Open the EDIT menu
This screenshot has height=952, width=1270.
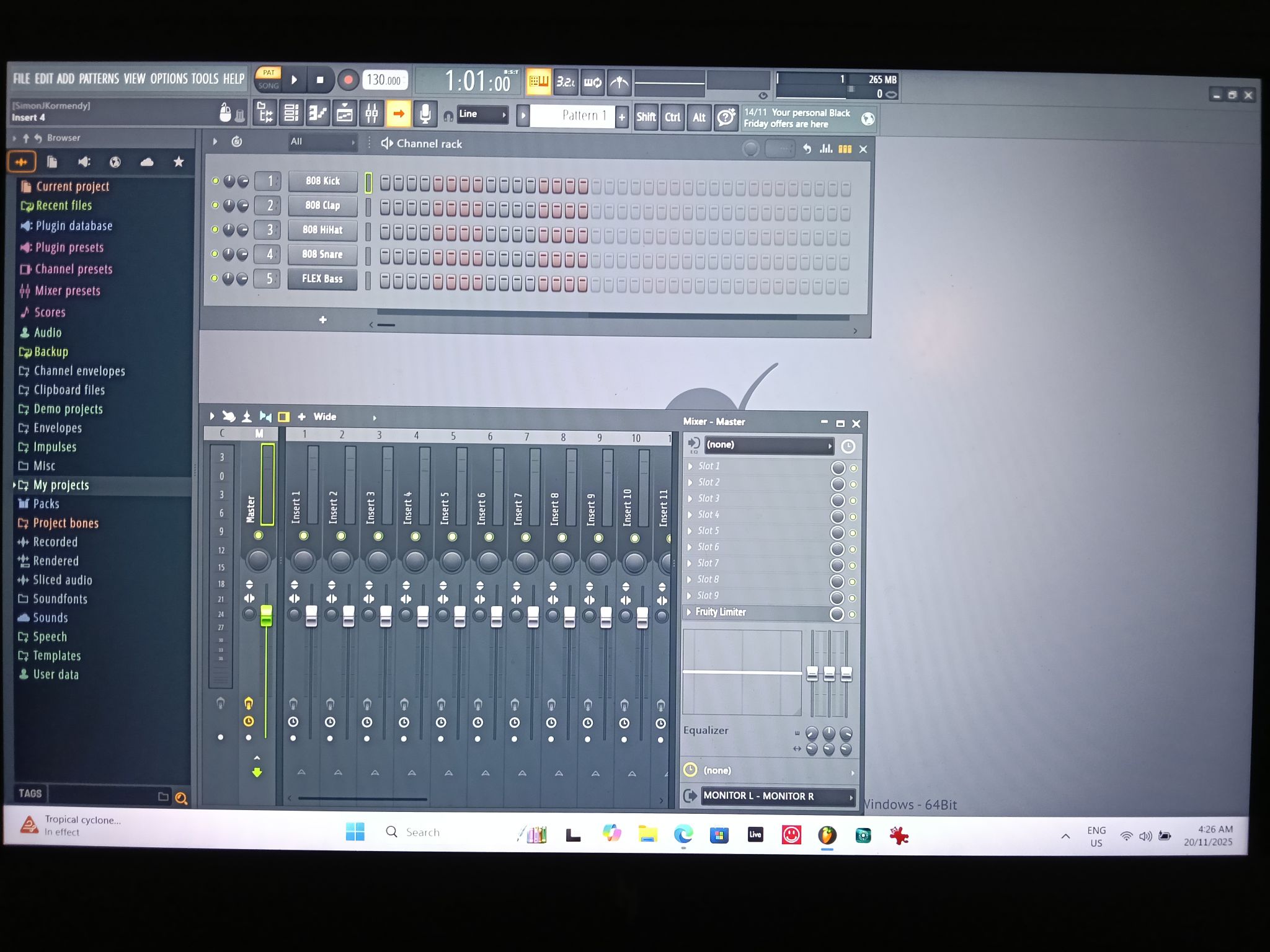44,79
